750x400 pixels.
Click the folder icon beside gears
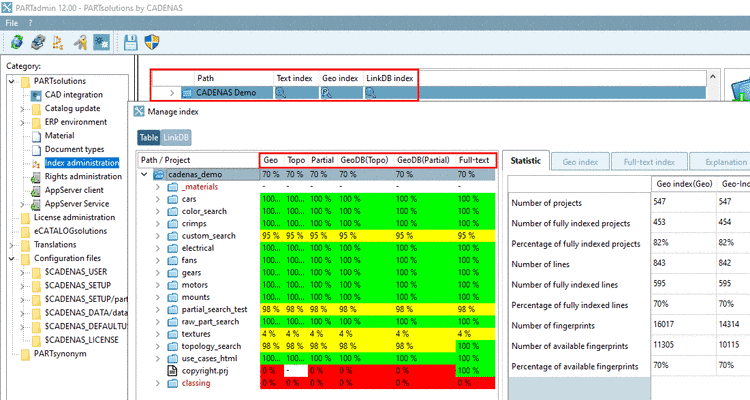(x=173, y=273)
